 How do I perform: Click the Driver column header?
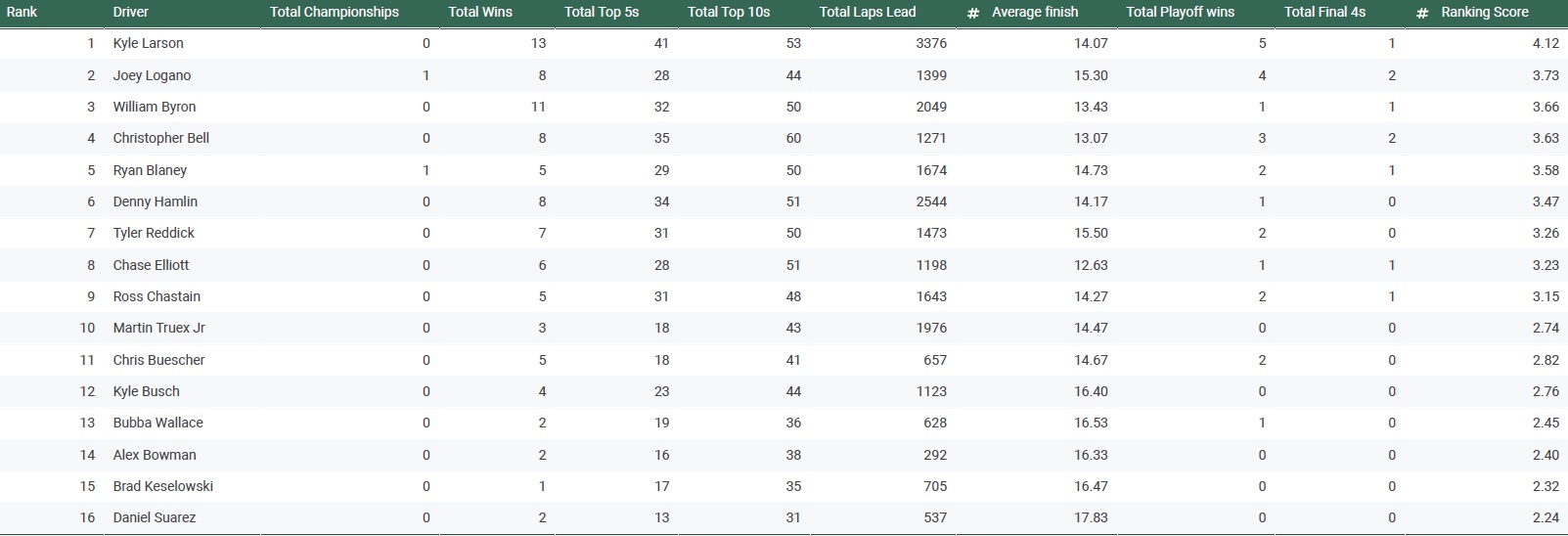click(x=130, y=12)
